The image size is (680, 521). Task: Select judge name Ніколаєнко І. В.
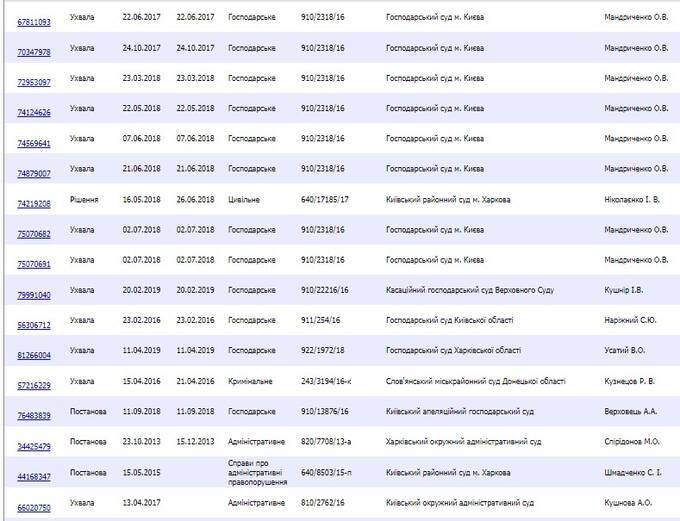tap(632, 199)
